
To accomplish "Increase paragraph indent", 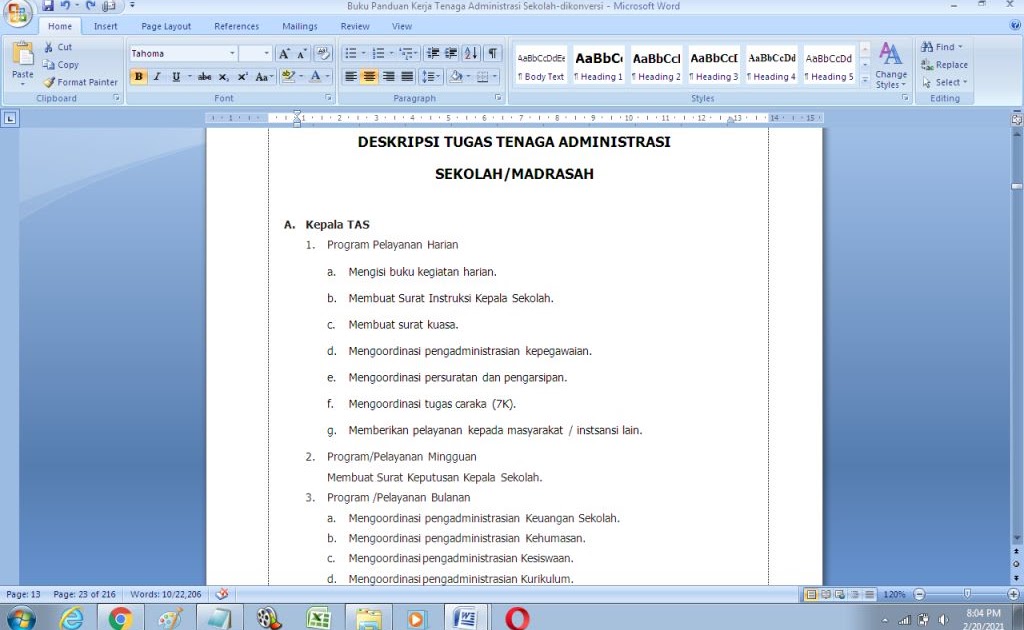I will [x=451, y=54].
